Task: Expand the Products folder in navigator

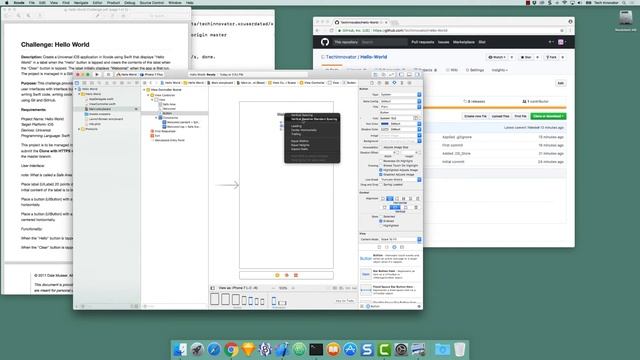Action: coord(79,129)
